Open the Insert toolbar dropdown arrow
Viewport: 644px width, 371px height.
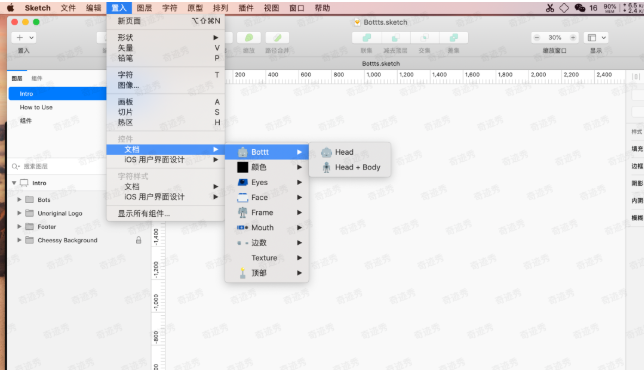click(x=31, y=38)
